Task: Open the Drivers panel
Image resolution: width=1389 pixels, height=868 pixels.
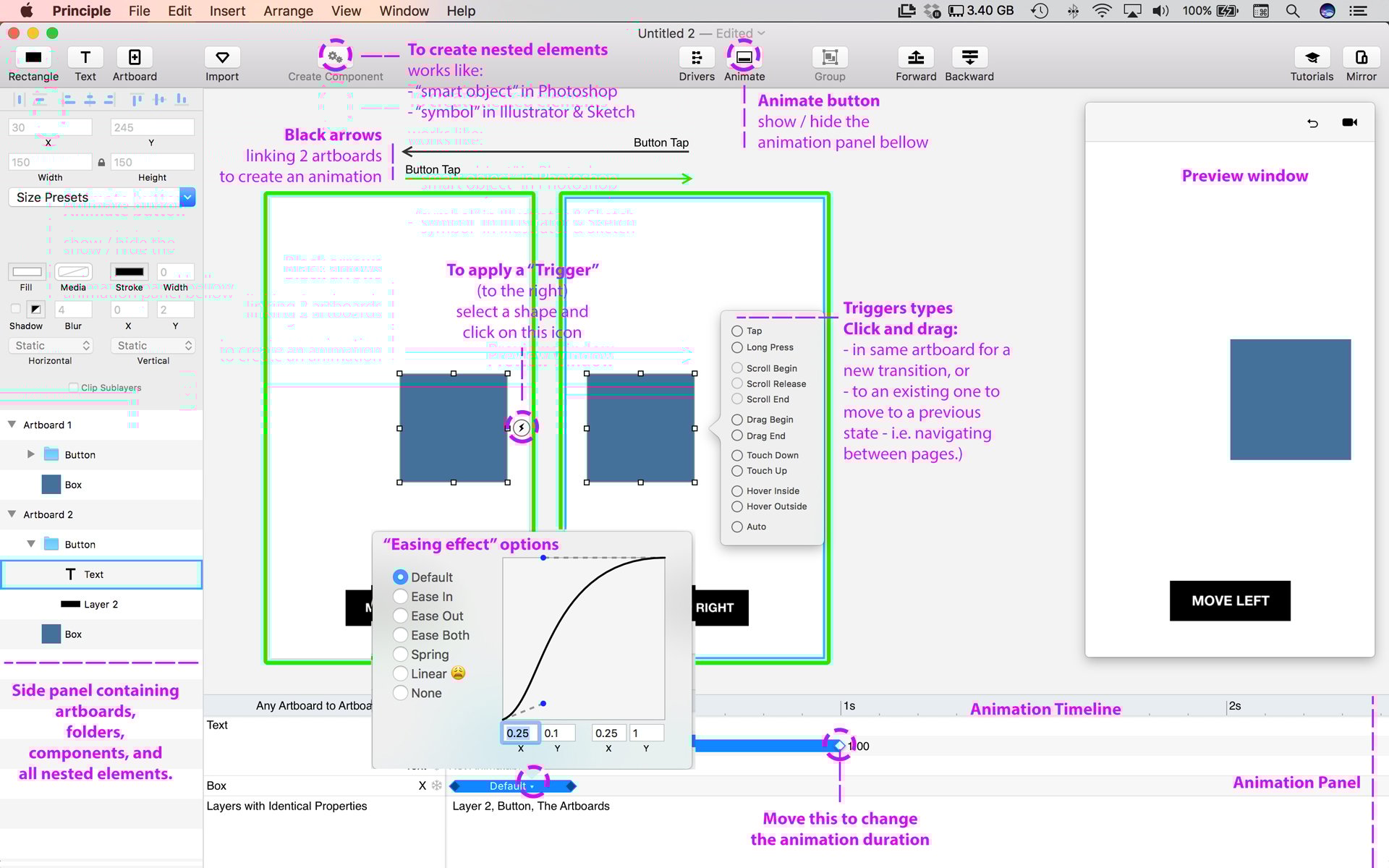Action: [696, 58]
